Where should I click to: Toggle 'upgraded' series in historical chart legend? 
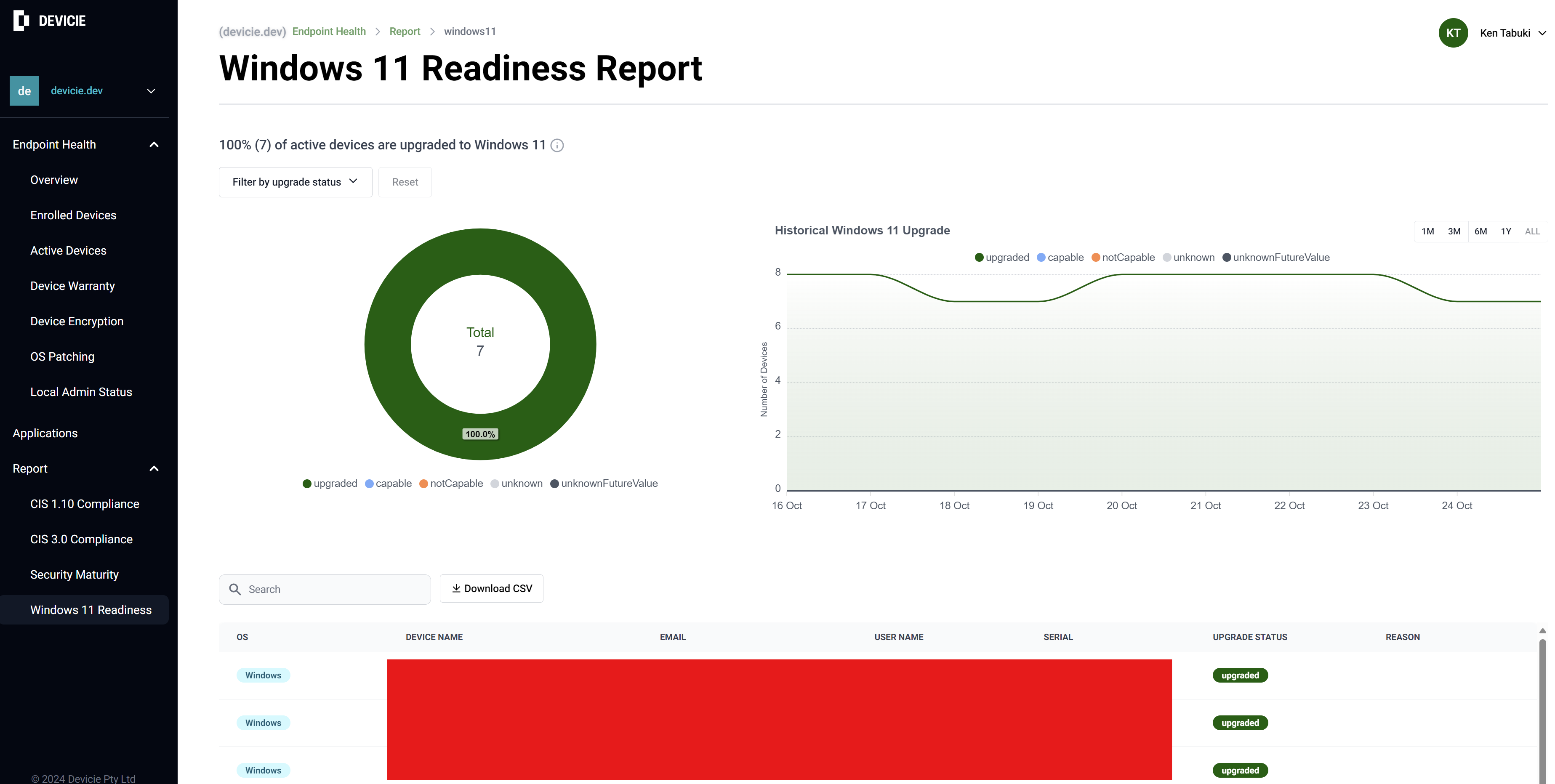click(x=1002, y=258)
